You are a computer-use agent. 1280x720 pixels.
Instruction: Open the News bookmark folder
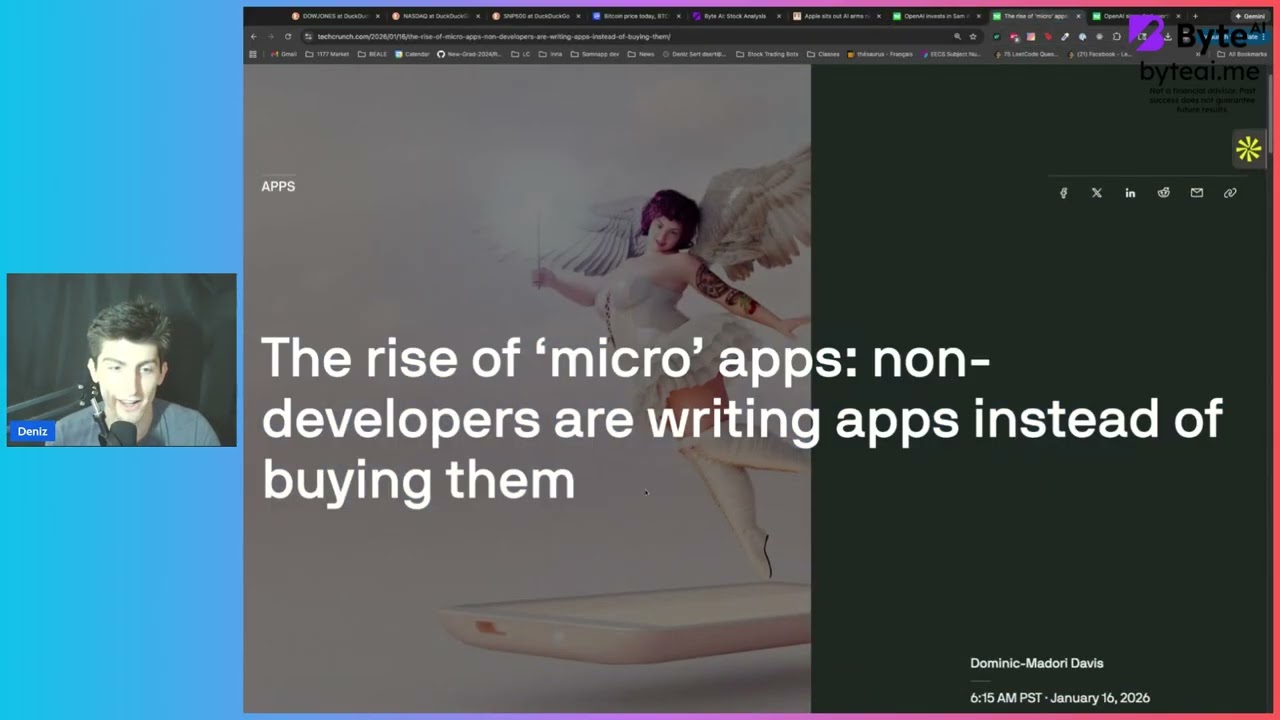click(641, 54)
